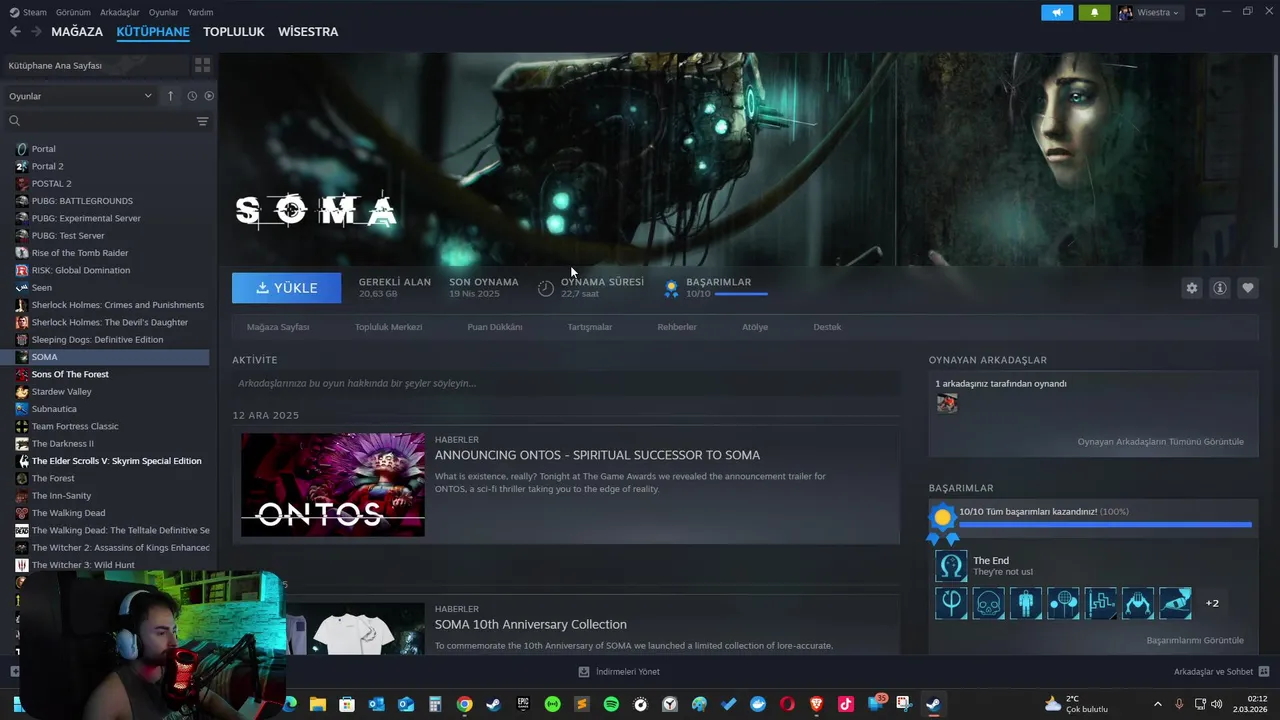Expand the Wisestra account dropdown
This screenshot has width=1280, height=720.
tap(1149, 12)
